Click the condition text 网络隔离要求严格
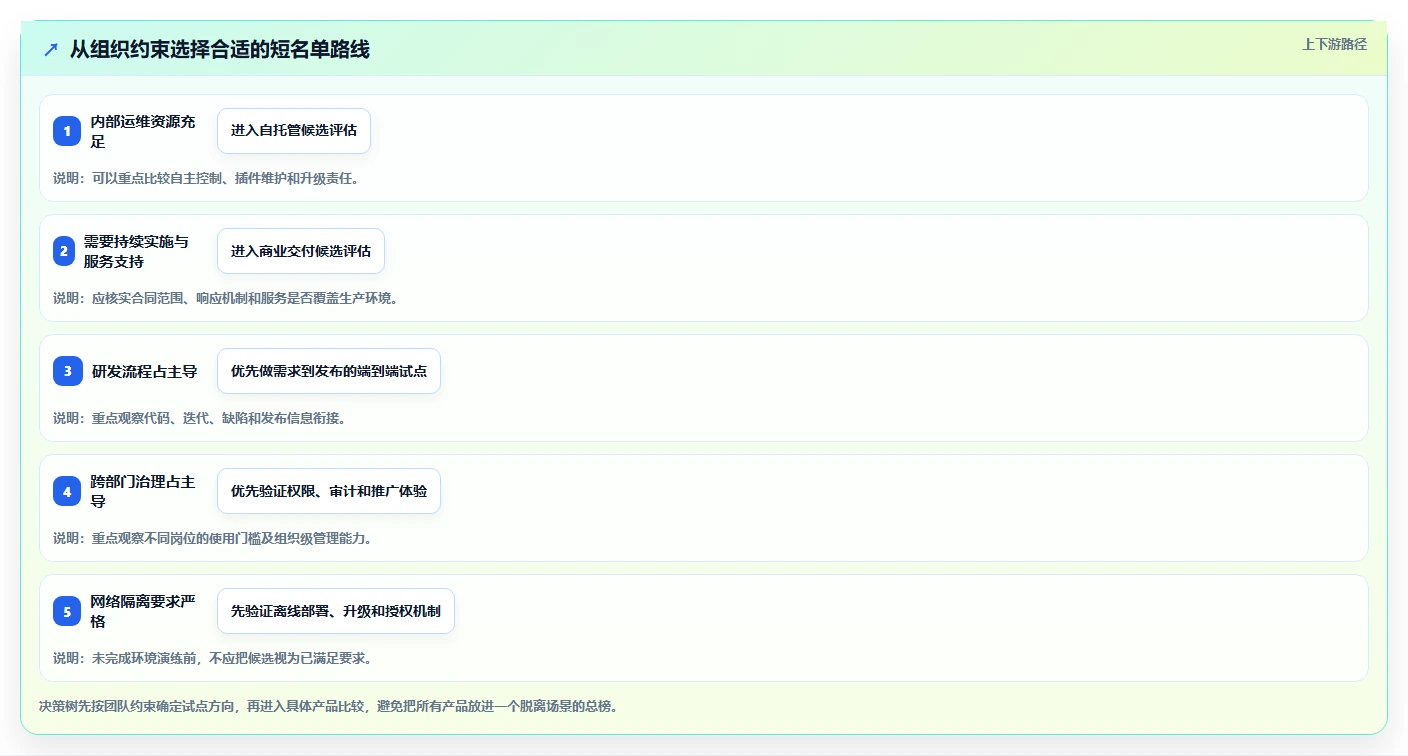The width and height of the screenshot is (1408, 756). coord(143,611)
